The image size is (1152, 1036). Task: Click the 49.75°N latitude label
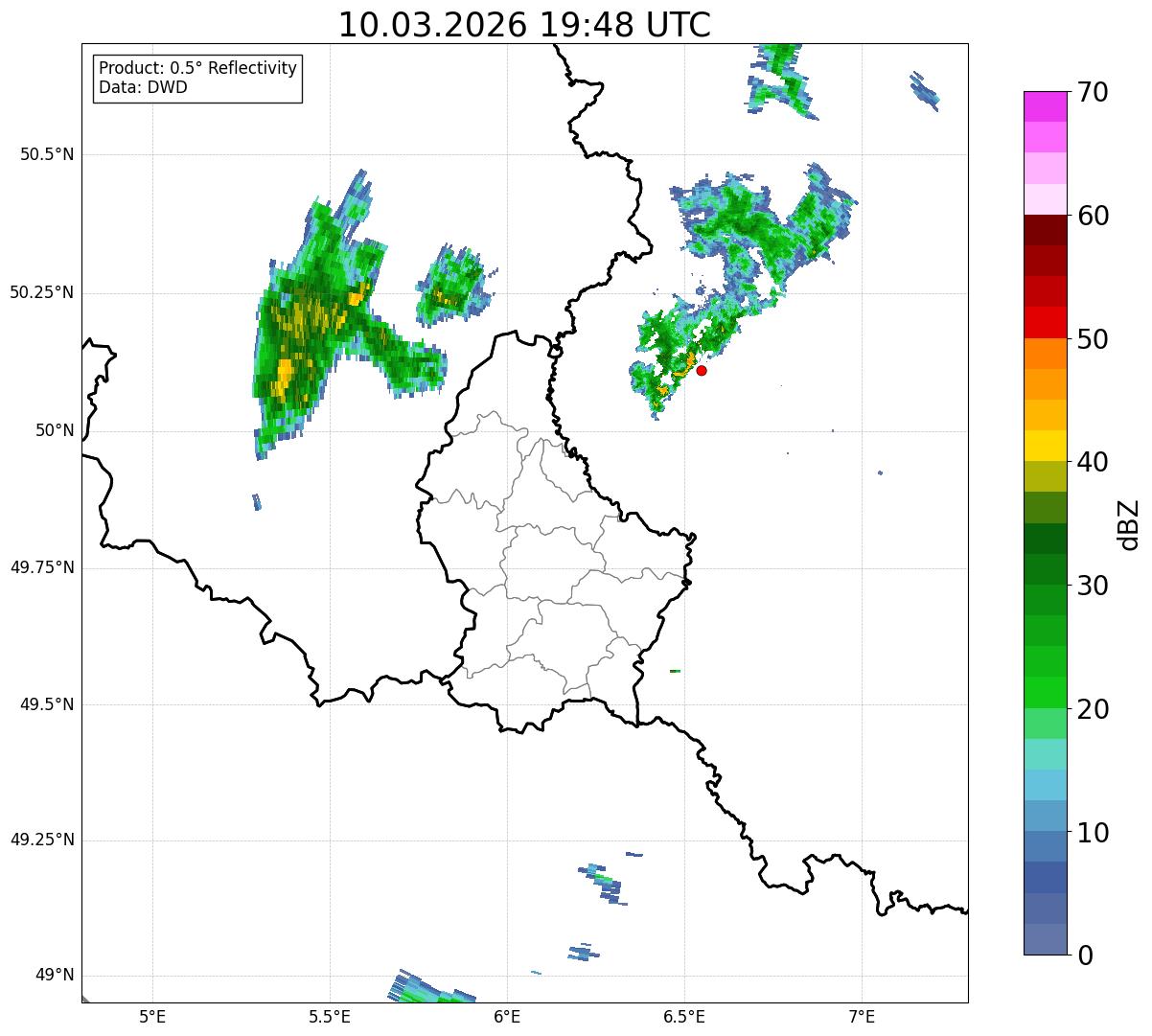pos(42,567)
